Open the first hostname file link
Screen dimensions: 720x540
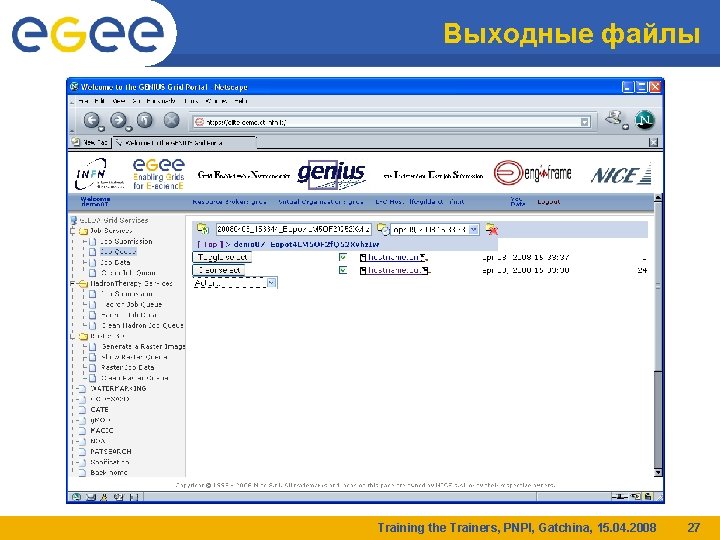coord(394,257)
